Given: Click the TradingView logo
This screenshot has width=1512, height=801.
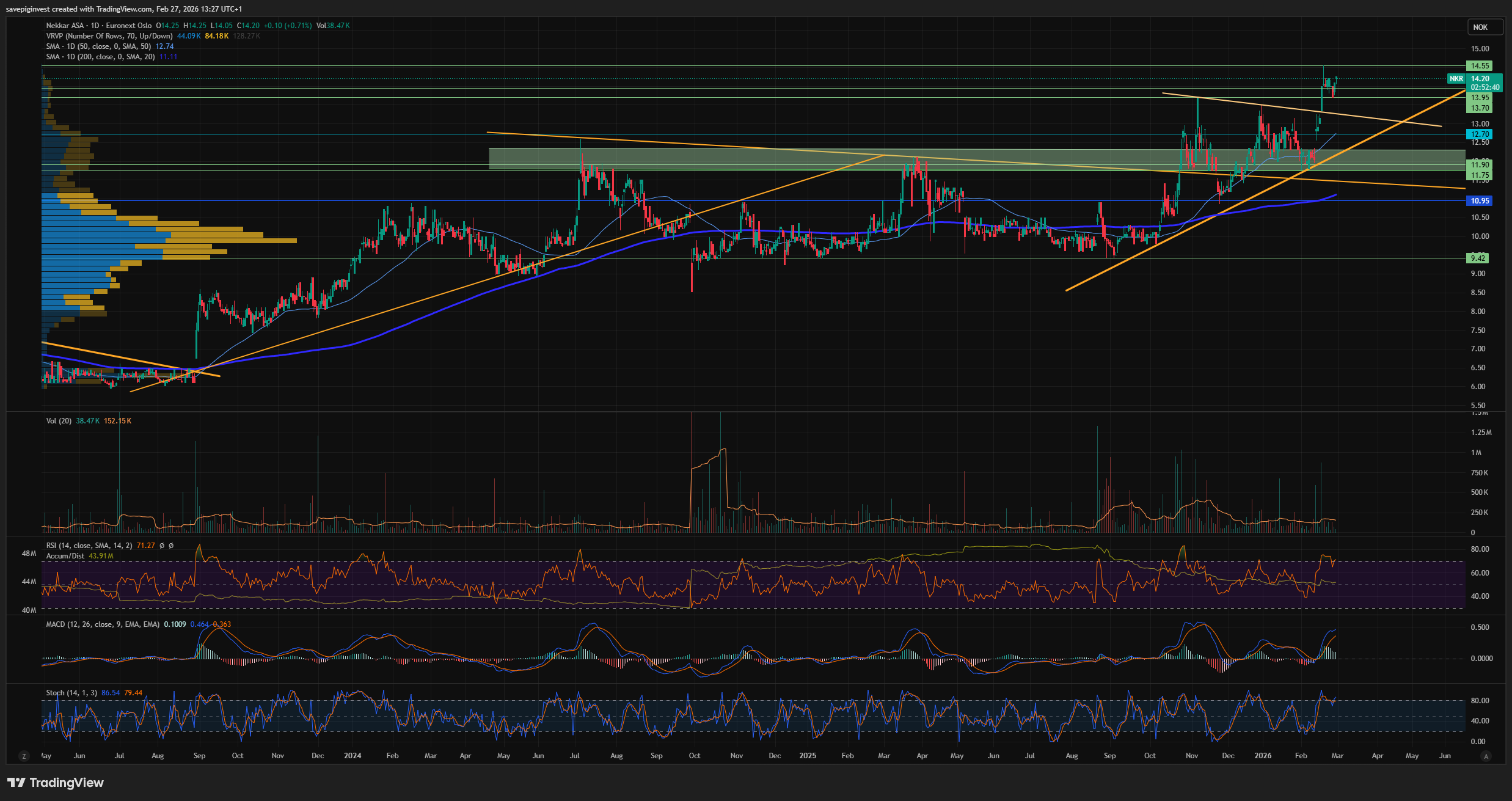Looking at the screenshot, I should tap(56, 783).
